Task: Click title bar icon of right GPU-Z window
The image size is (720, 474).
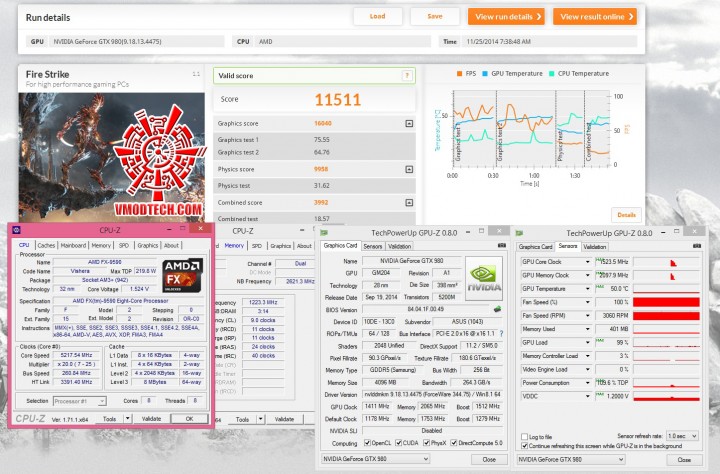Action: 519,233
